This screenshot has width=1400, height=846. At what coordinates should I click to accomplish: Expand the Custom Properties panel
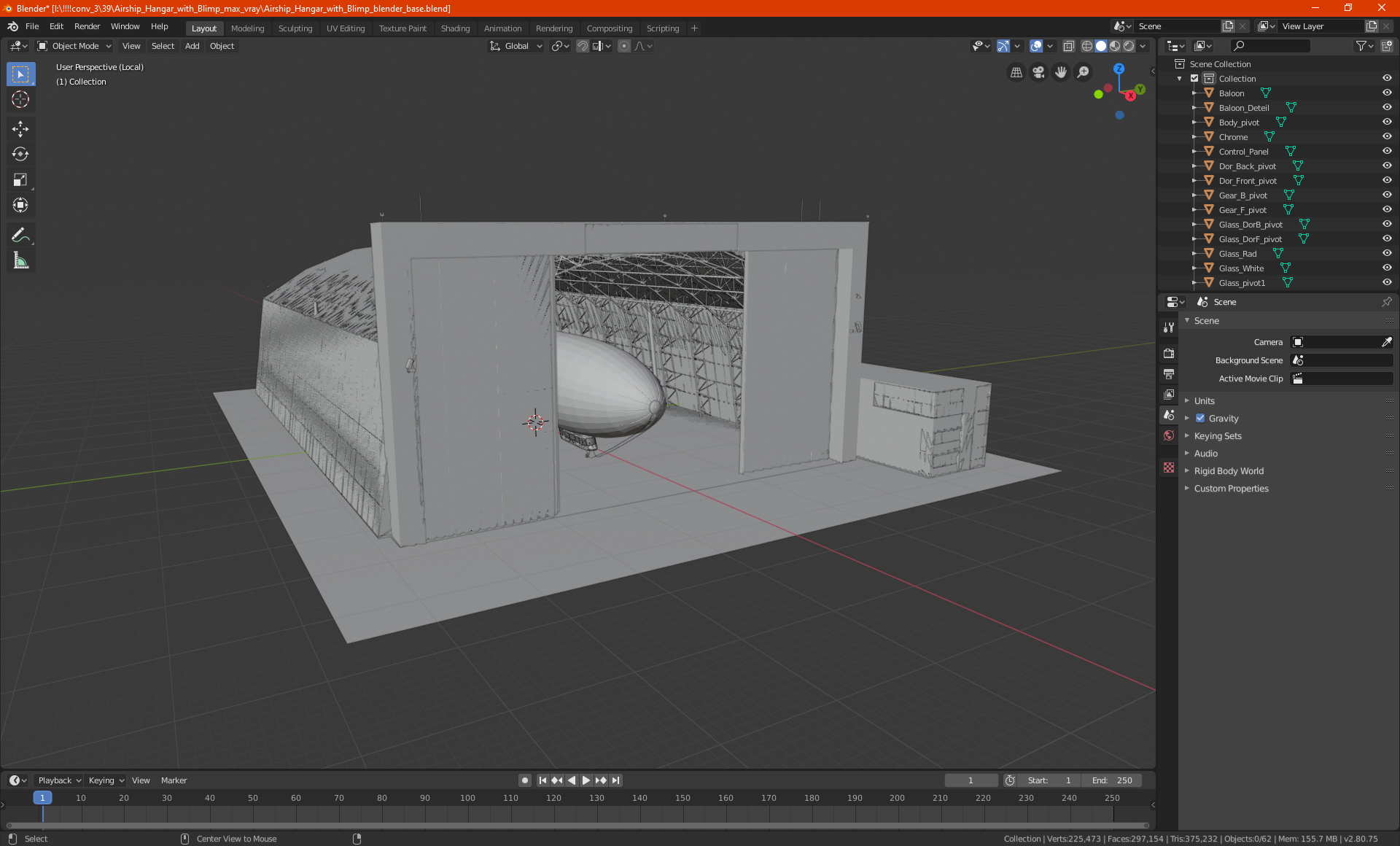(x=1231, y=489)
